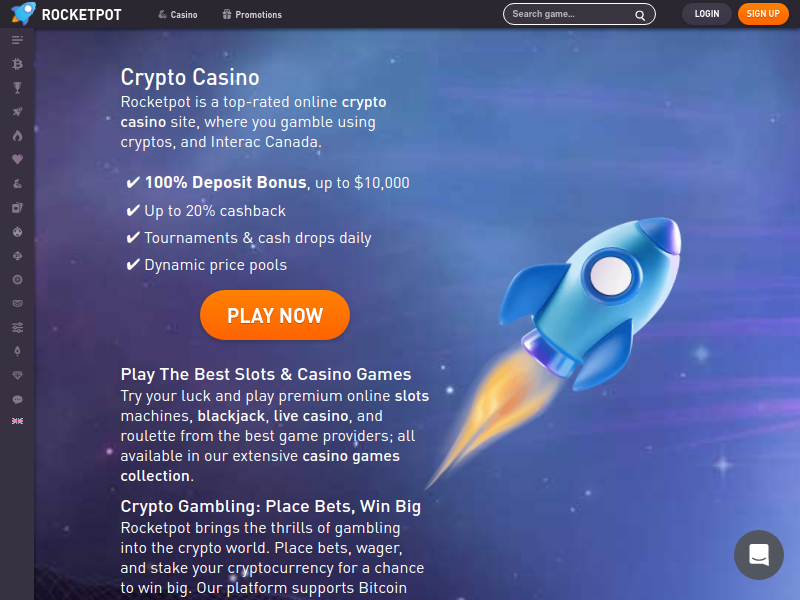This screenshot has width=800, height=600.
Task: Open the diamond VIP icon
Action: pos(17,376)
